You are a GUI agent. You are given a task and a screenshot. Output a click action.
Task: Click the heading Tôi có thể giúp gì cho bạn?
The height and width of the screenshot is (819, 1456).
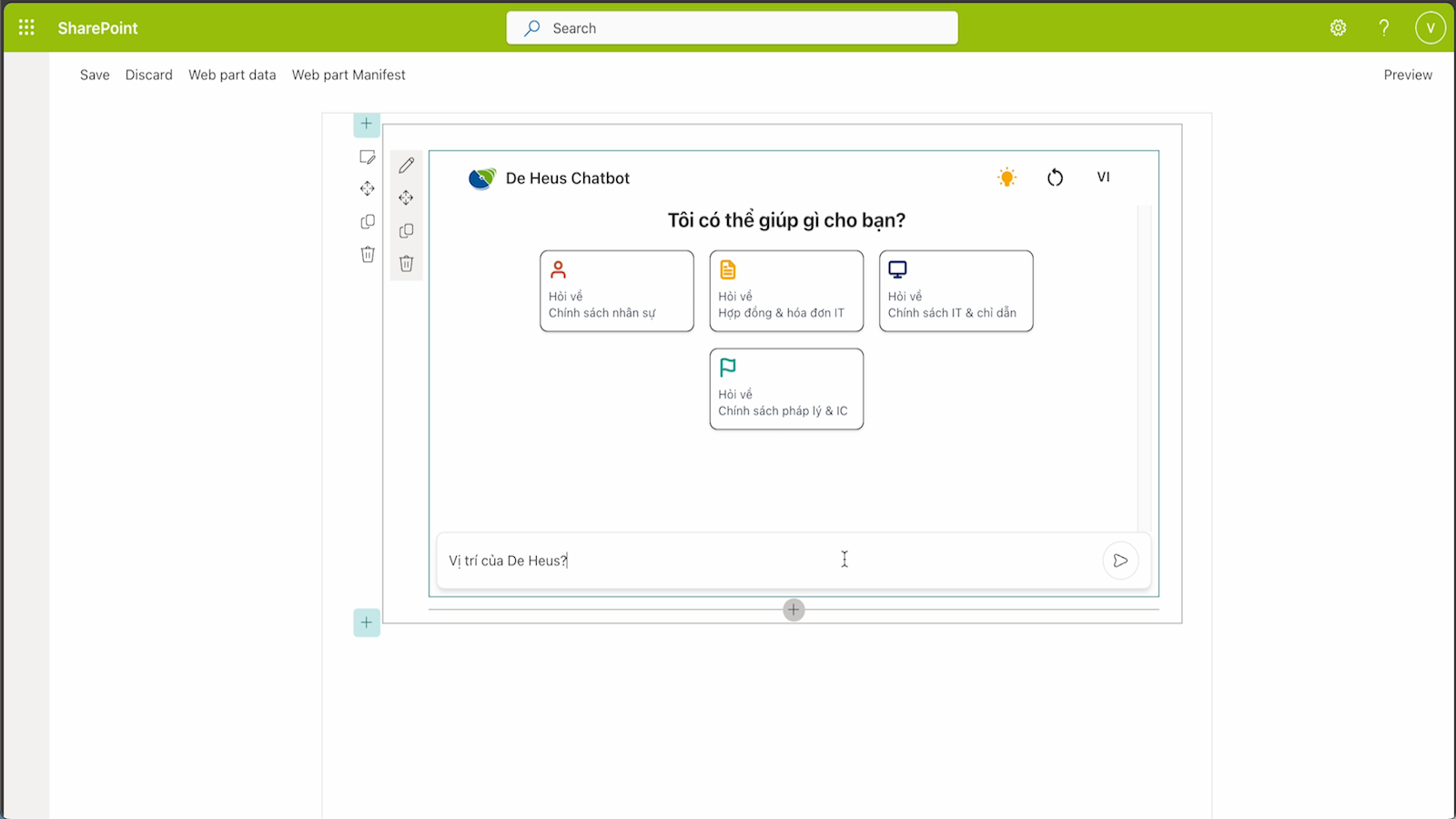[786, 220]
